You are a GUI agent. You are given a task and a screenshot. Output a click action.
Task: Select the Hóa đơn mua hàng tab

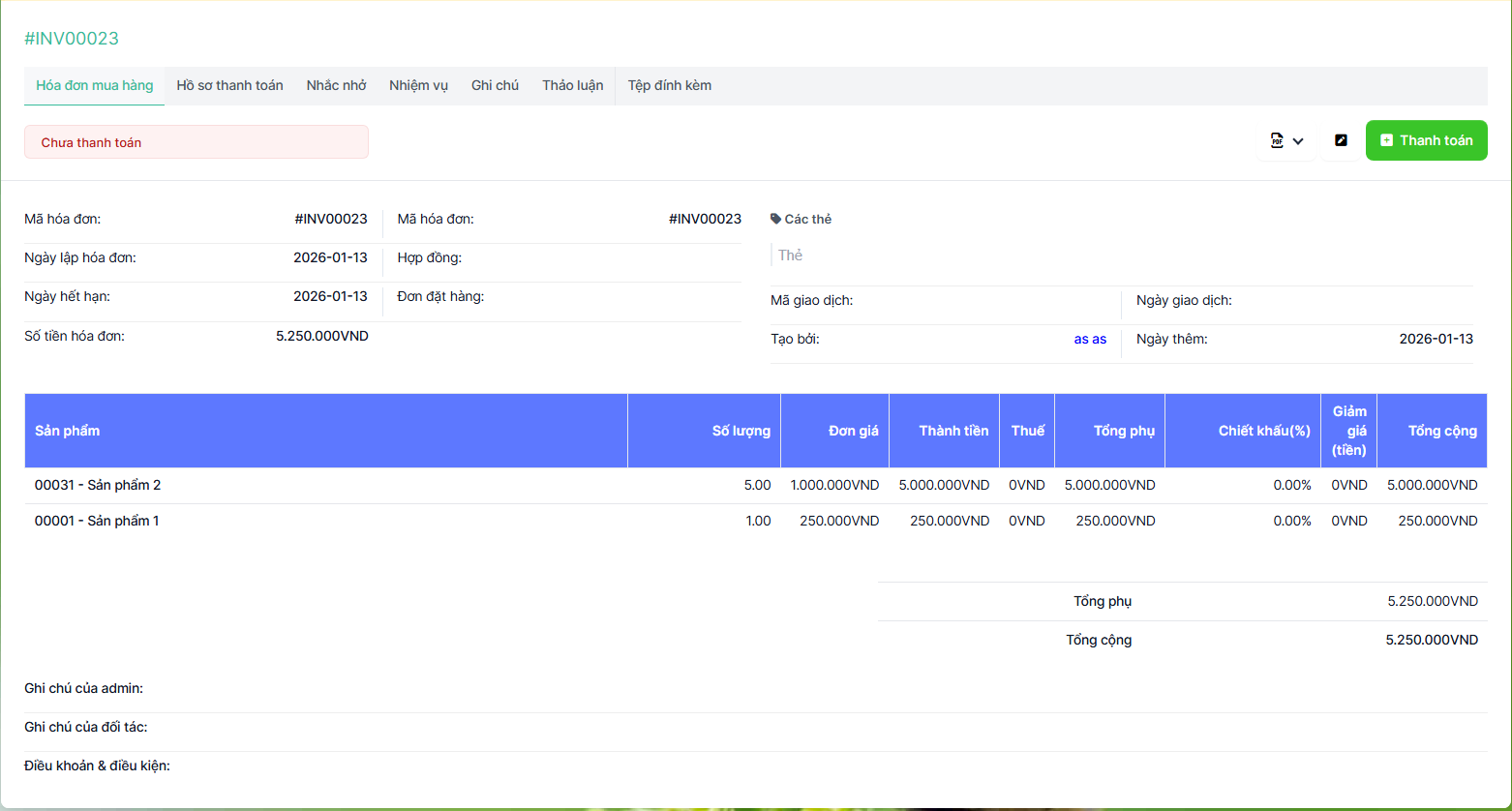pyautogui.click(x=95, y=86)
